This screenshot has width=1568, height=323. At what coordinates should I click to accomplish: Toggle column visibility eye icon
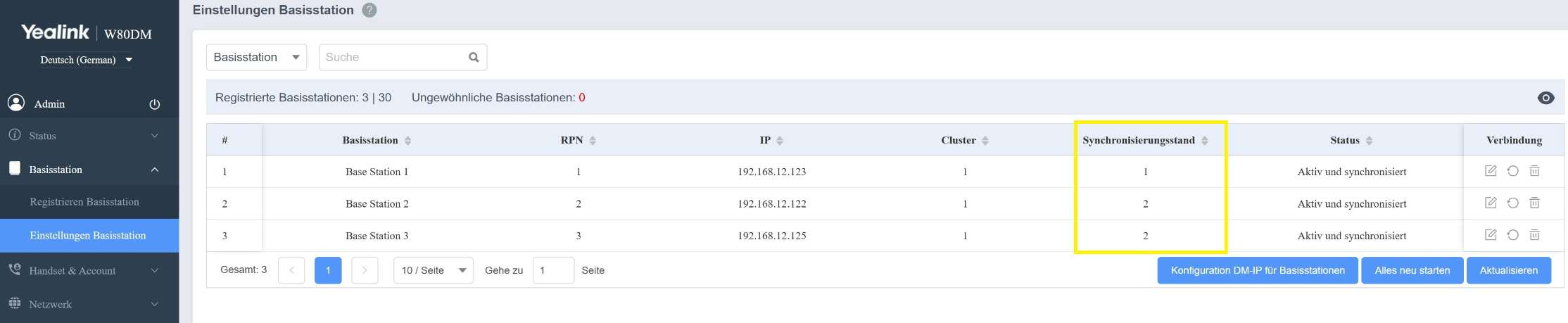[x=1545, y=98]
